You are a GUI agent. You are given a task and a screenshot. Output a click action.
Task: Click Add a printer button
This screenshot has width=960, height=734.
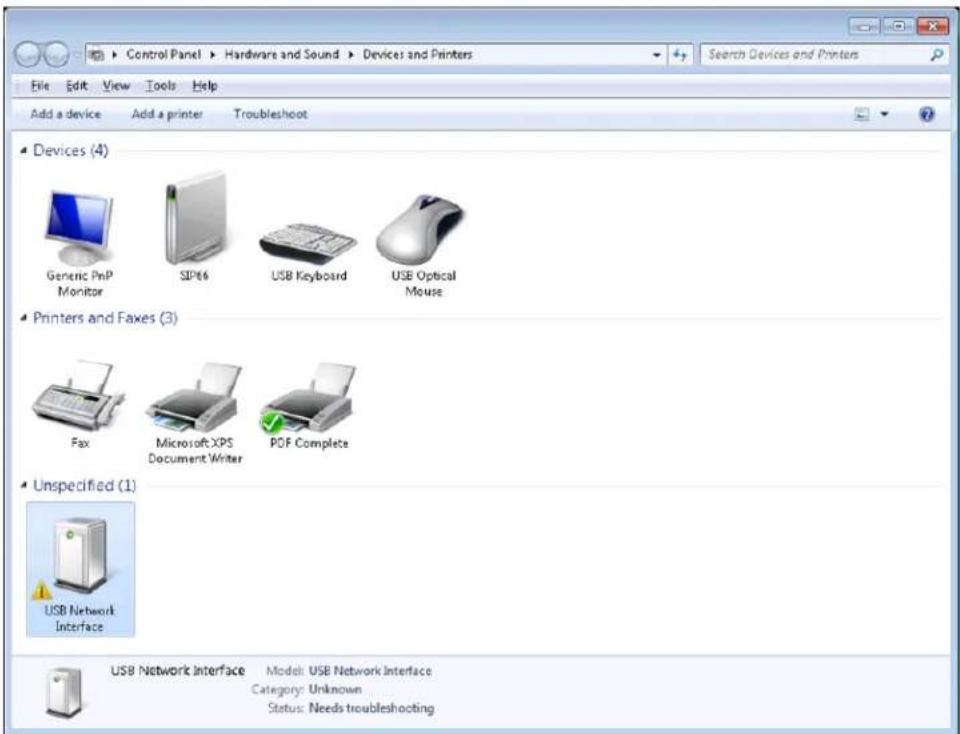point(167,114)
